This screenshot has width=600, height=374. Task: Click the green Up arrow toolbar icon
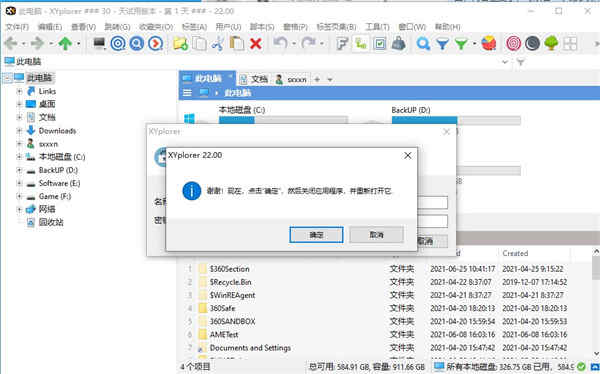(x=65, y=44)
